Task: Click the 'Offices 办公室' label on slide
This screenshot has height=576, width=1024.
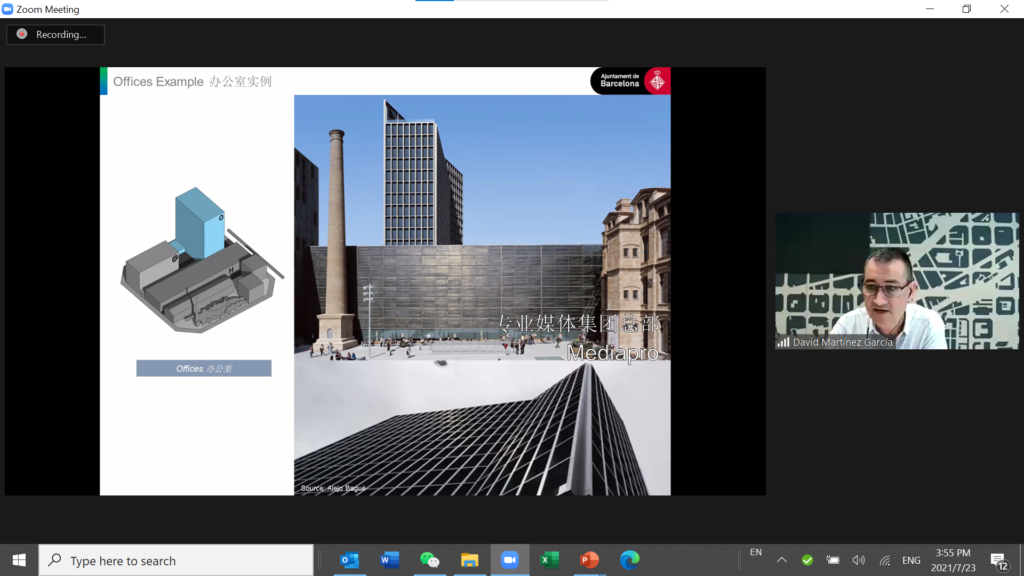Action: (204, 369)
